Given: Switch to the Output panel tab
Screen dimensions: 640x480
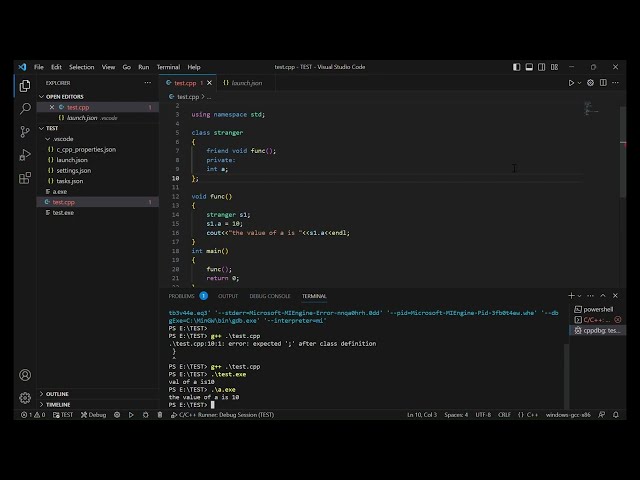Looking at the screenshot, I should [x=228, y=296].
